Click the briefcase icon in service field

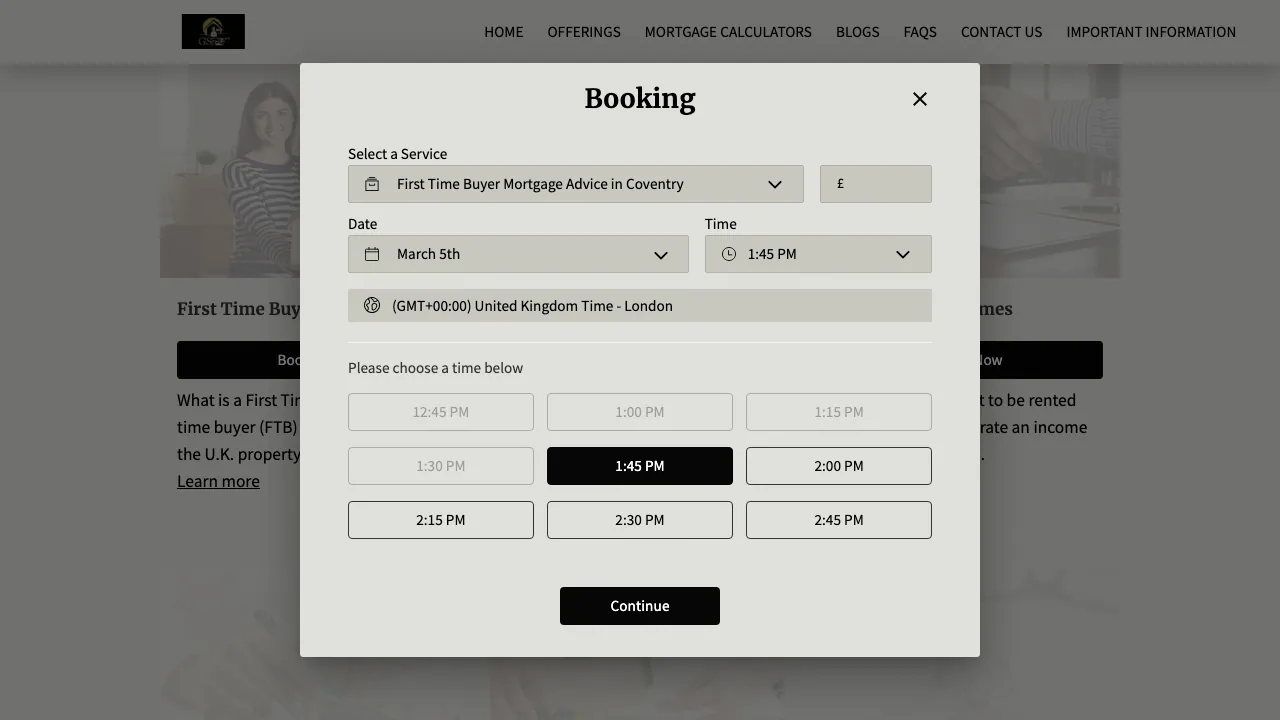pyautogui.click(x=372, y=184)
